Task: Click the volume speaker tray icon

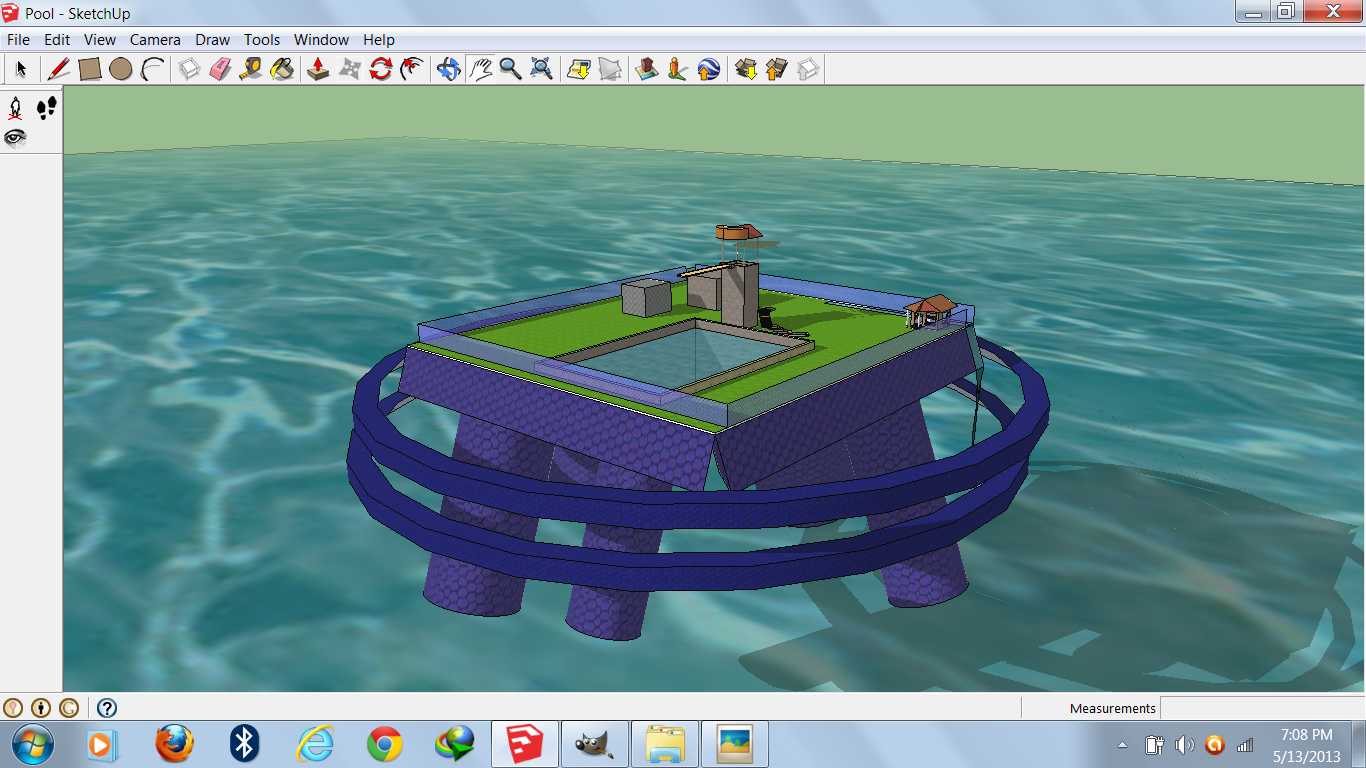Action: click(x=1184, y=745)
